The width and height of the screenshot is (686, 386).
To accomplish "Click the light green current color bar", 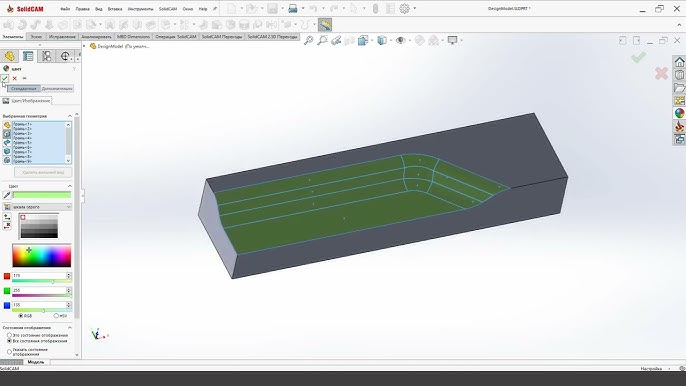I will pos(42,195).
